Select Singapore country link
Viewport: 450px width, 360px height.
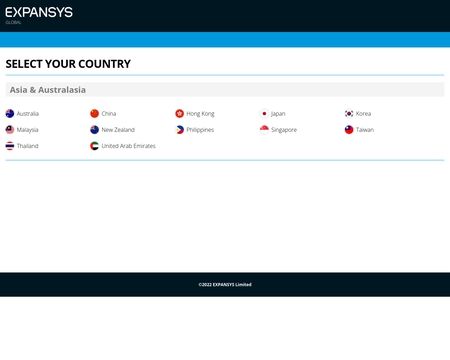pyautogui.click(x=284, y=130)
